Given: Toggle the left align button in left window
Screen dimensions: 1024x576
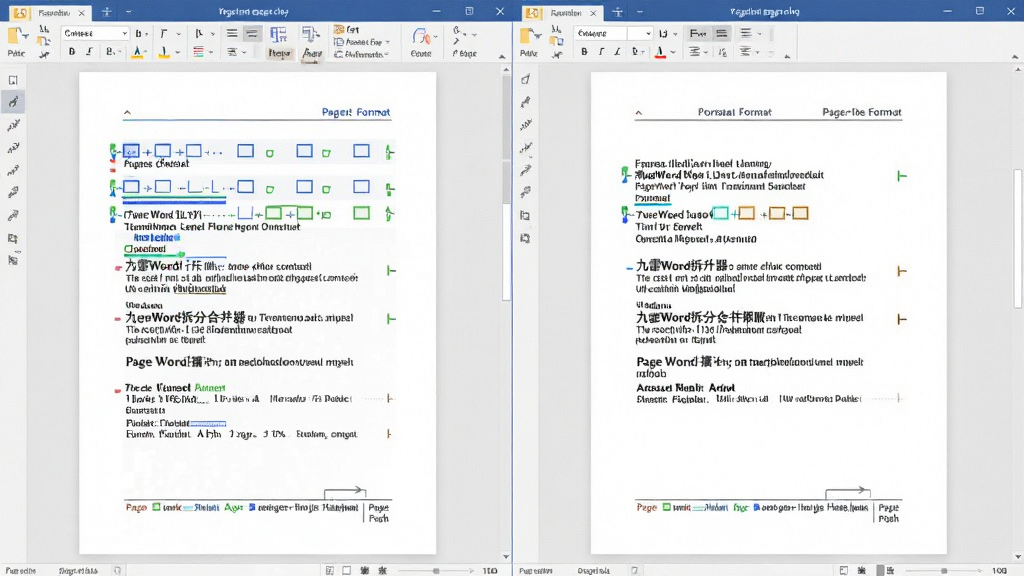Looking at the screenshot, I should pos(232,33).
